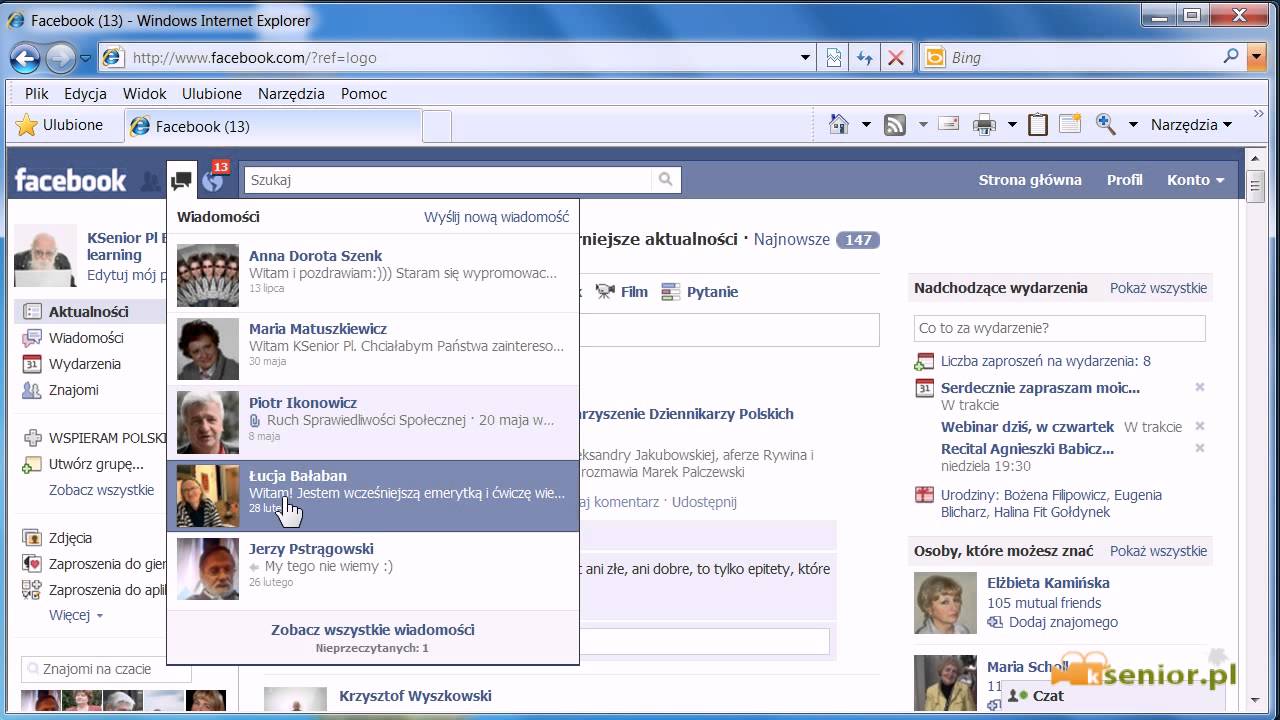This screenshot has width=1280, height=720.
Task: Click the Print icon in toolbar
Action: click(x=985, y=125)
